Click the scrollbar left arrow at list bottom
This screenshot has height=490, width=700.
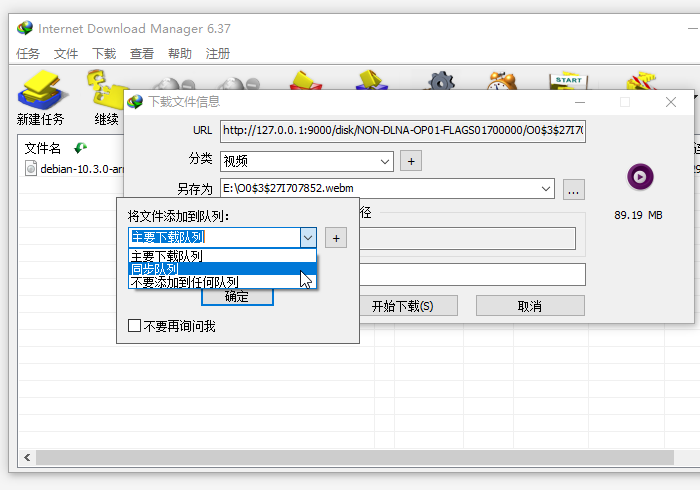(27, 457)
